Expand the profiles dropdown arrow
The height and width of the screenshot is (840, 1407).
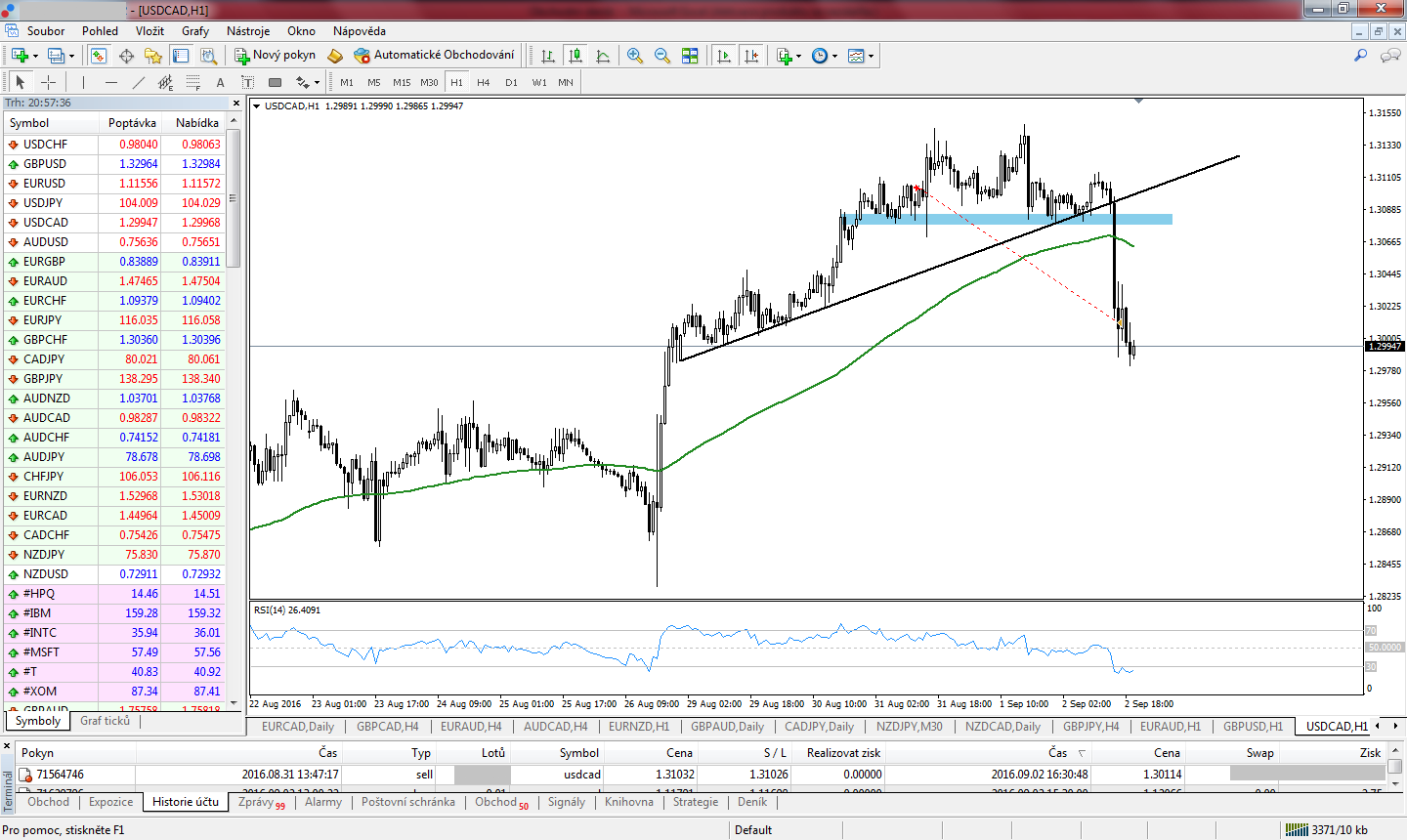pos(71,56)
